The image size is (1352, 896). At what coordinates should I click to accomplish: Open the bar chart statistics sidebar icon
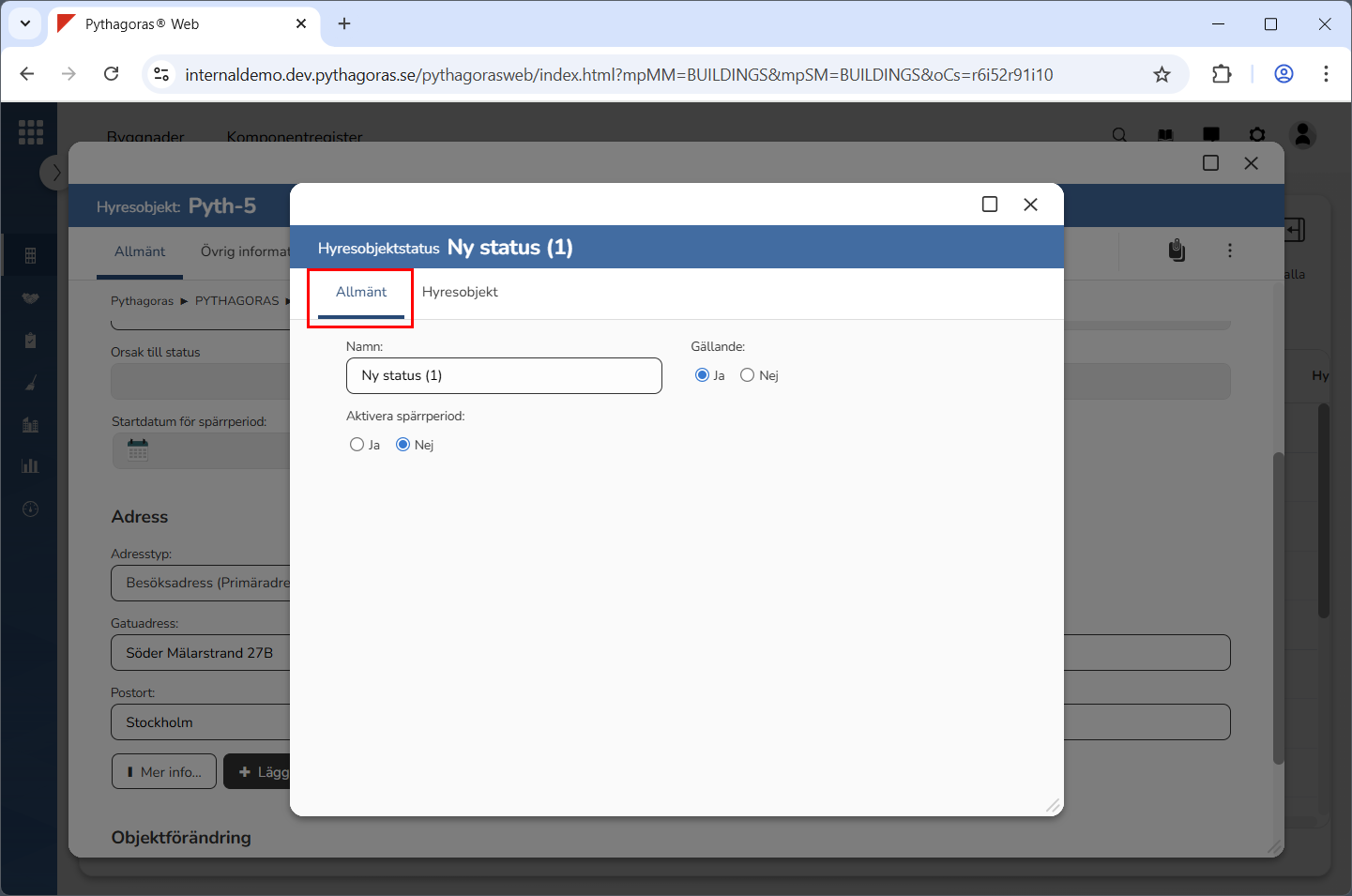click(30, 466)
